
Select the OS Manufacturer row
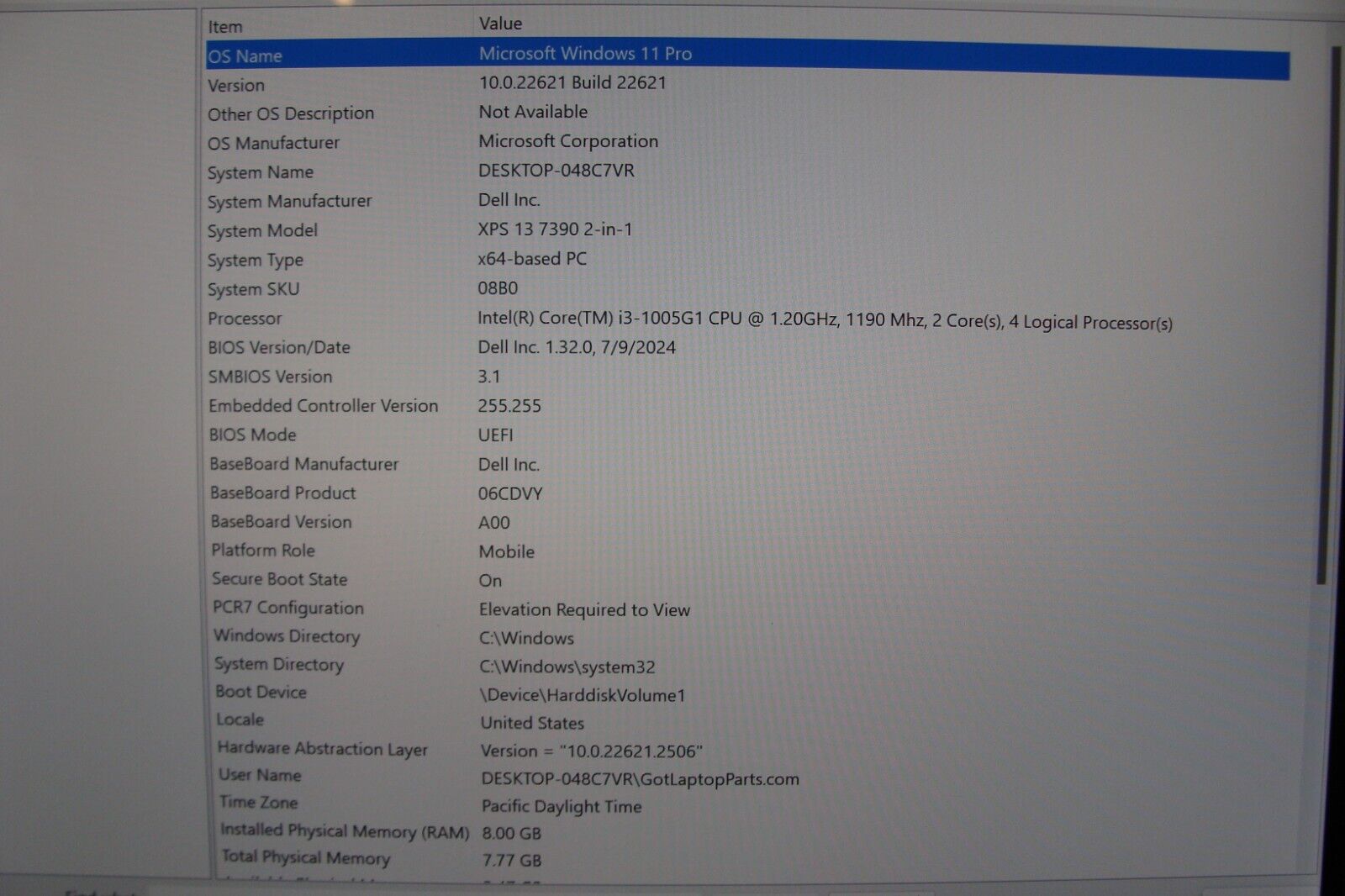click(x=274, y=144)
